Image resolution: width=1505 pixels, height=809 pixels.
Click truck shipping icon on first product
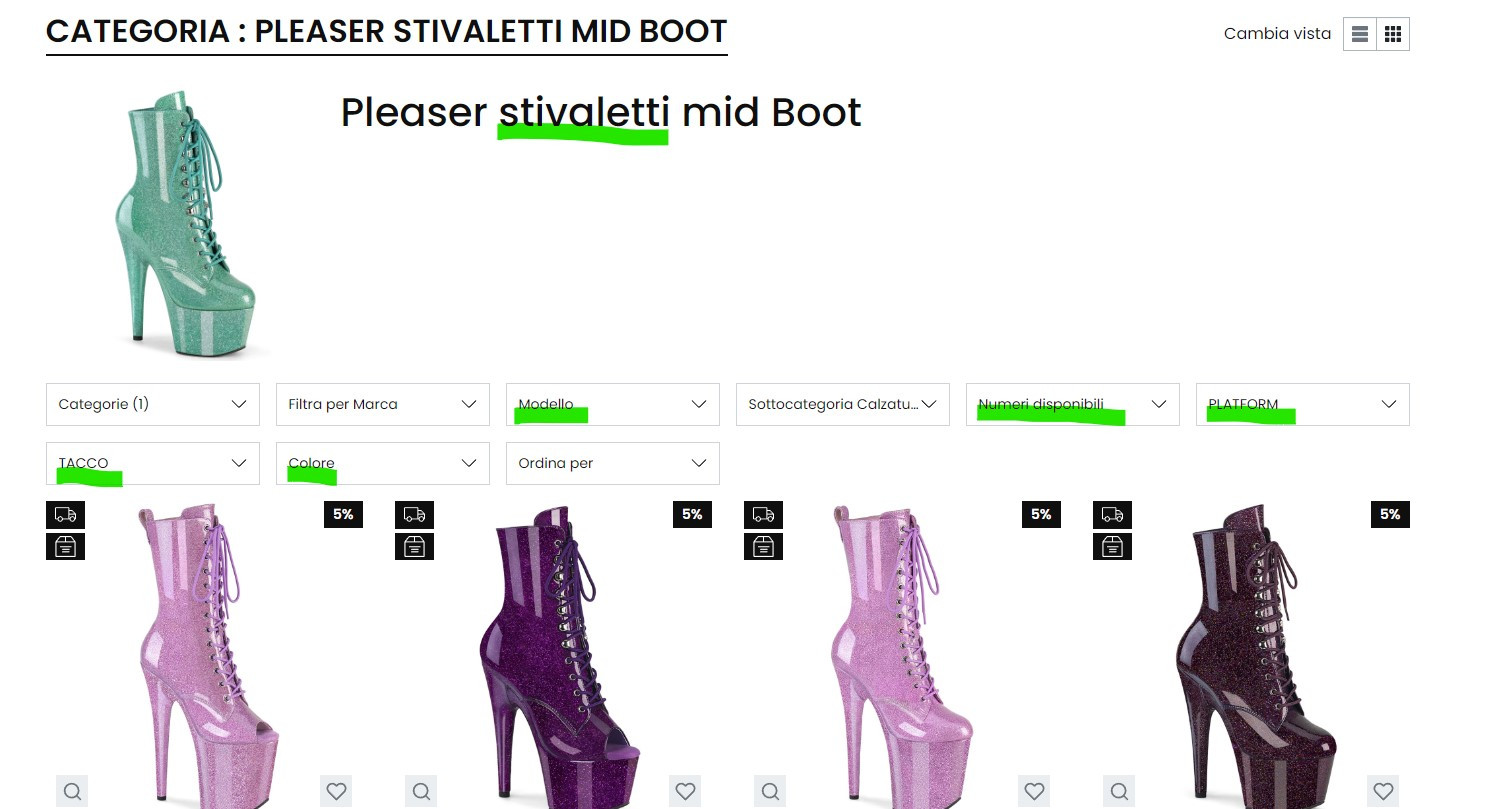click(65, 515)
